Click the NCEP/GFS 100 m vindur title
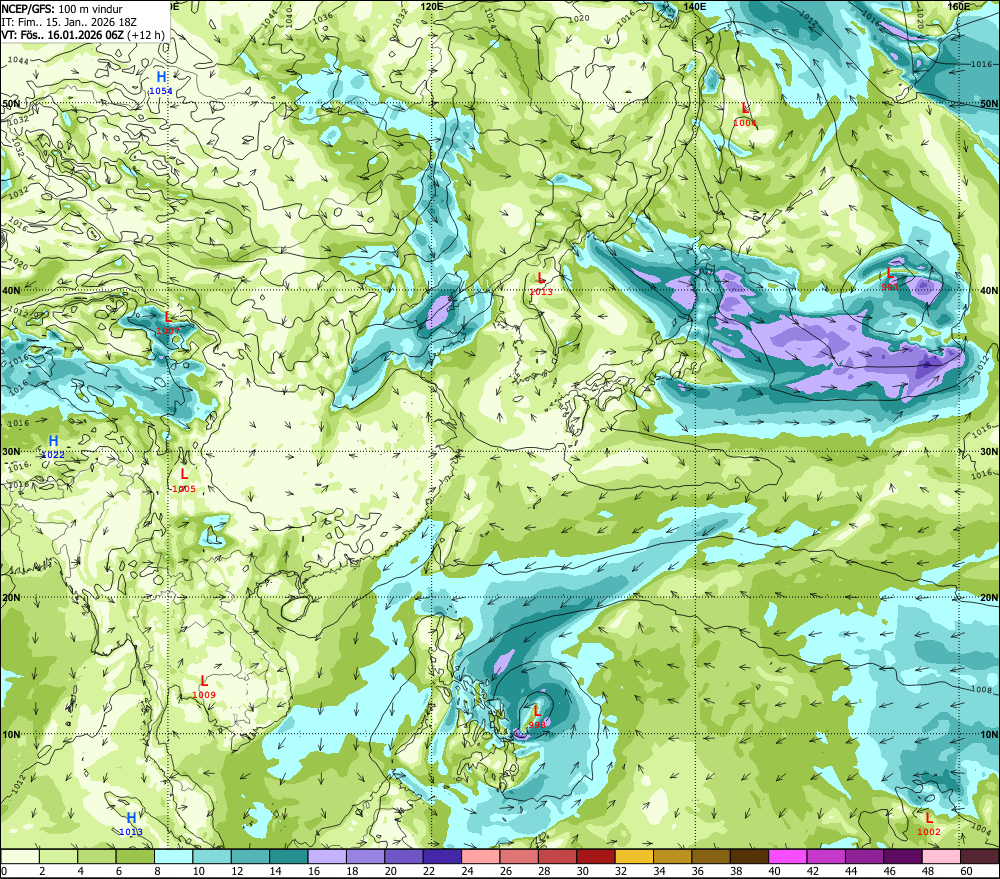Viewport: 1000px width, 879px height. (62, 9)
